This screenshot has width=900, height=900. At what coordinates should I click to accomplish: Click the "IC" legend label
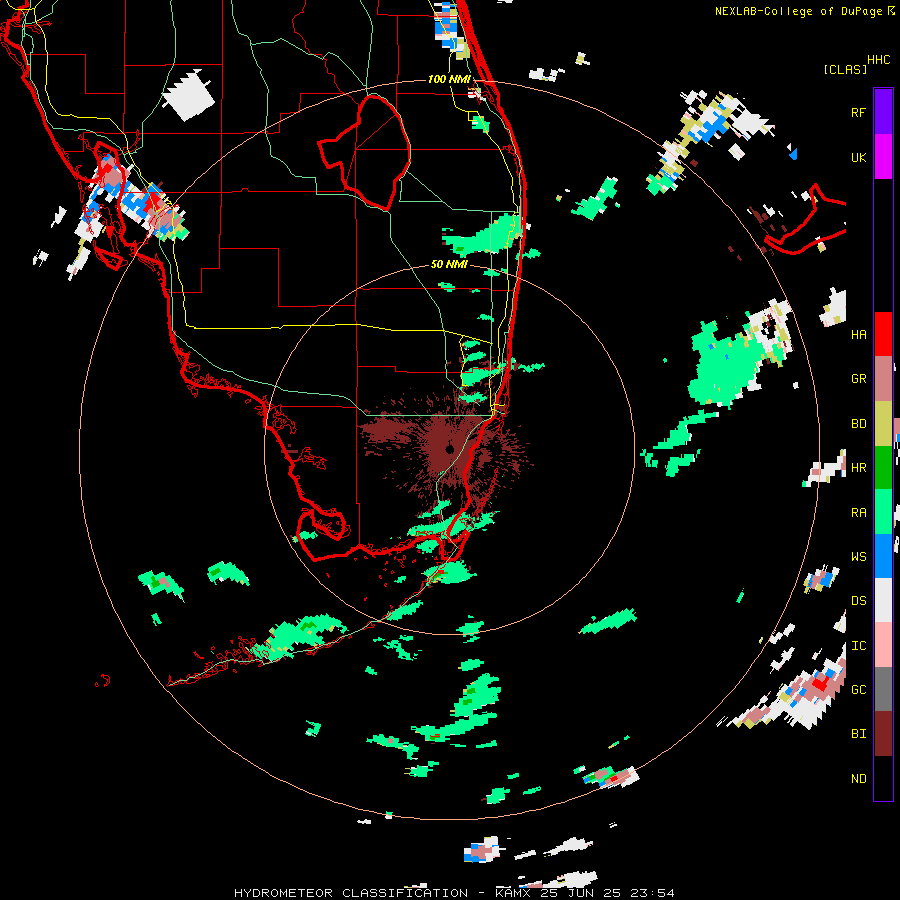(x=858, y=646)
